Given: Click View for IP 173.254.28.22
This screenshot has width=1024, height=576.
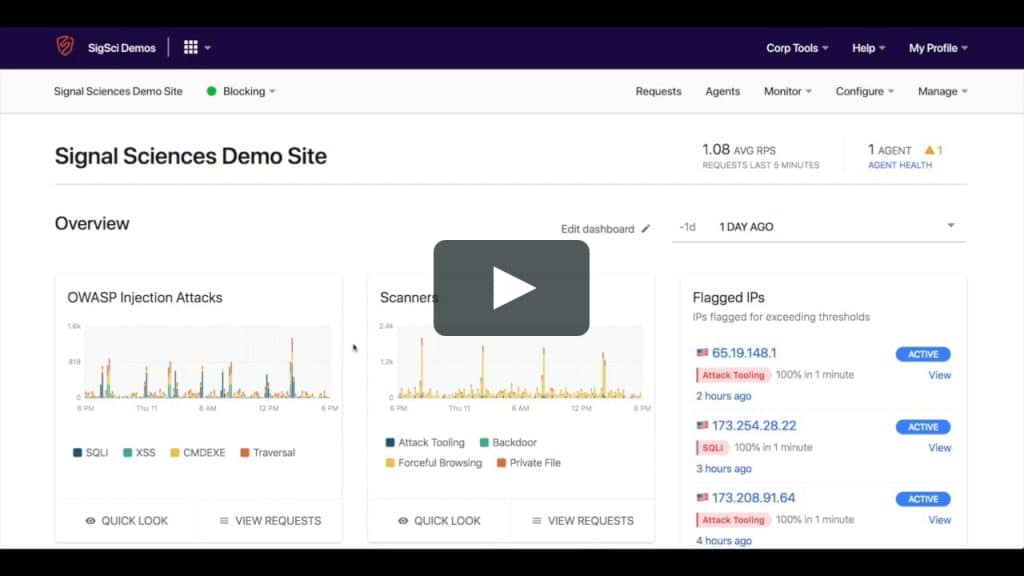Looking at the screenshot, I should [x=939, y=448].
